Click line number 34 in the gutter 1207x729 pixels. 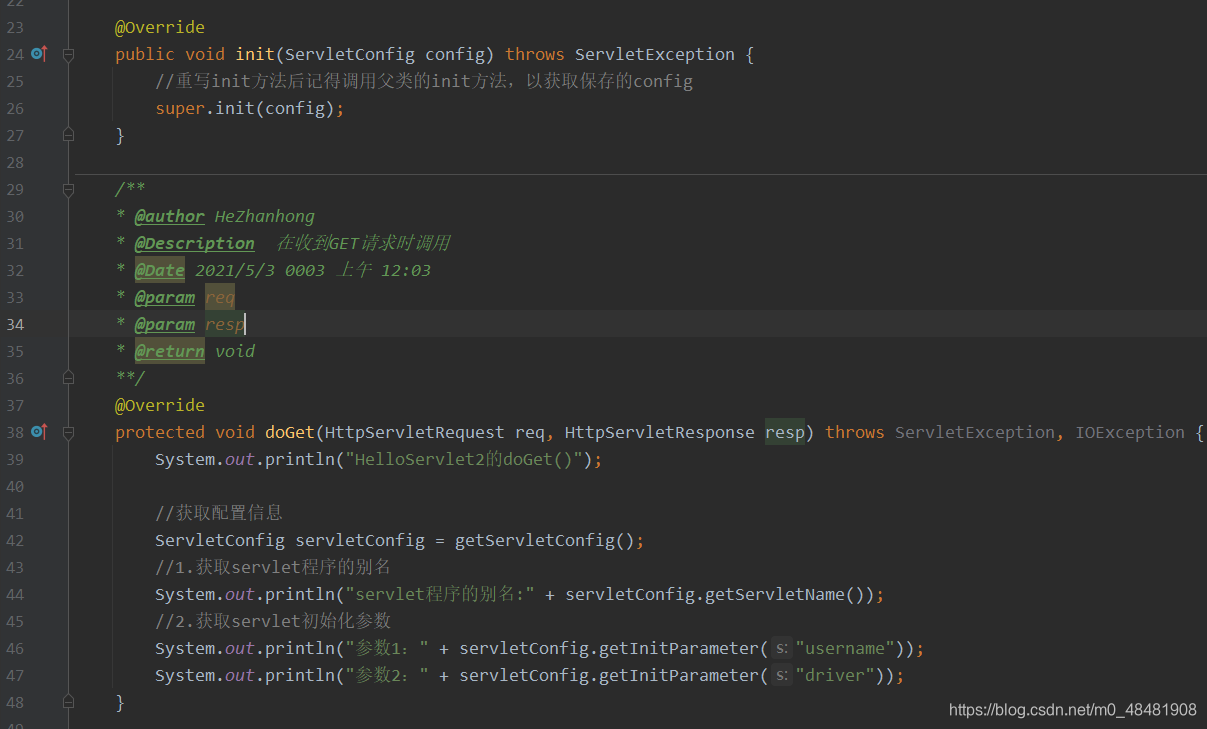click(15, 324)
